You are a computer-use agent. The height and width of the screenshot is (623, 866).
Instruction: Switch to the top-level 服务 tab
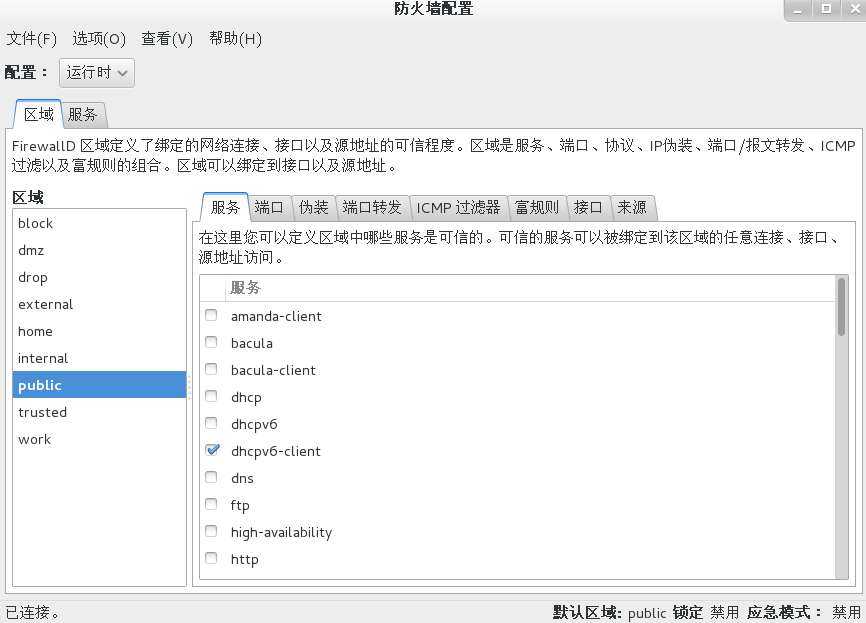[83, 115]
